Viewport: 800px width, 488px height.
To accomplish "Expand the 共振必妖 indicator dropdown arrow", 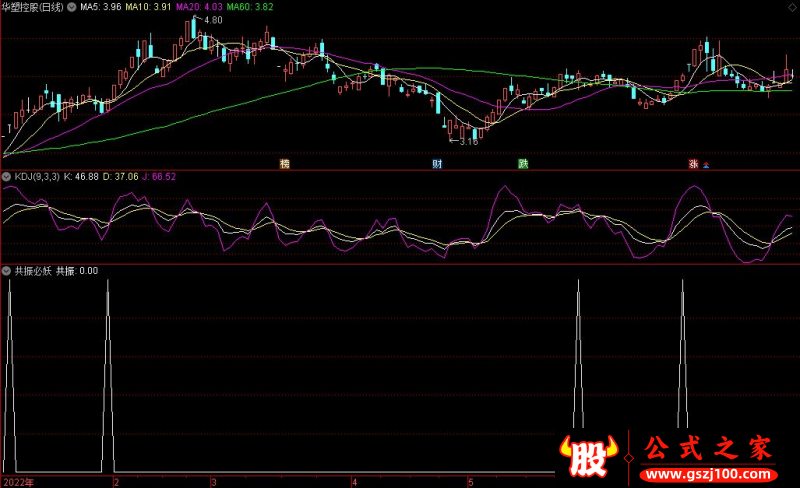I will click(x=7, y=271).
